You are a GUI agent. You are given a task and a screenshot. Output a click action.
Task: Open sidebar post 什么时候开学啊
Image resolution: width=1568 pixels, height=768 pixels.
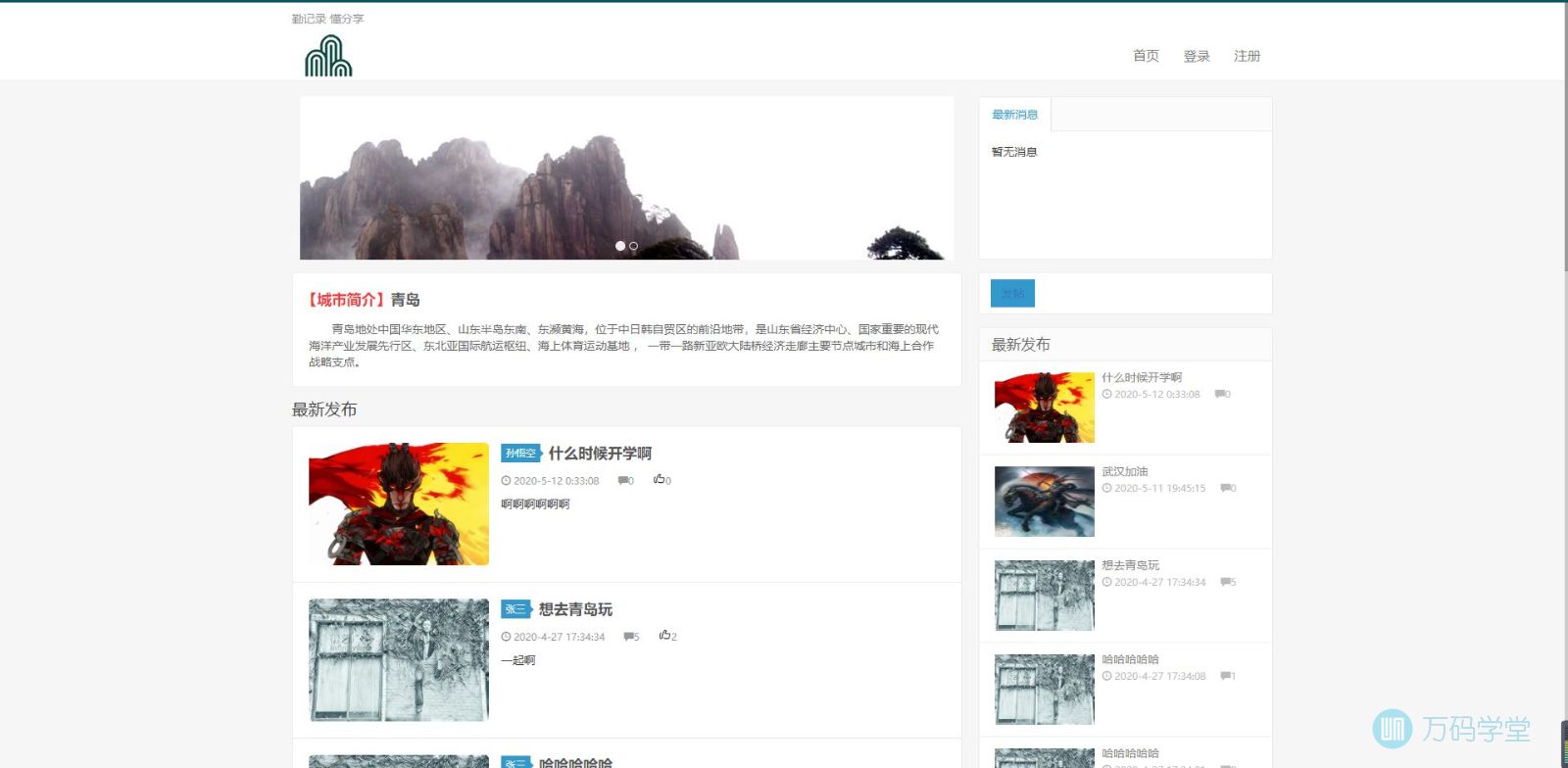(1142, 377)
